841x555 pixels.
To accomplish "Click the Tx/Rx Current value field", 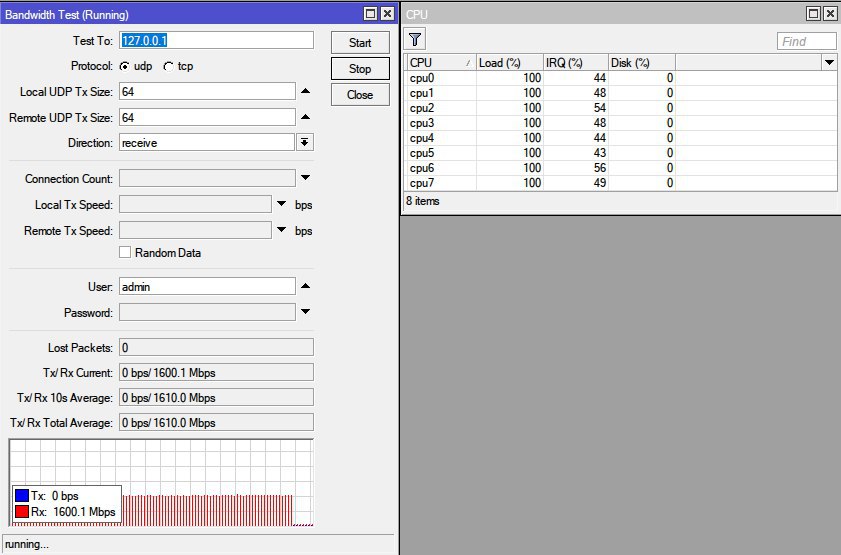I will [x=216, y=373].
